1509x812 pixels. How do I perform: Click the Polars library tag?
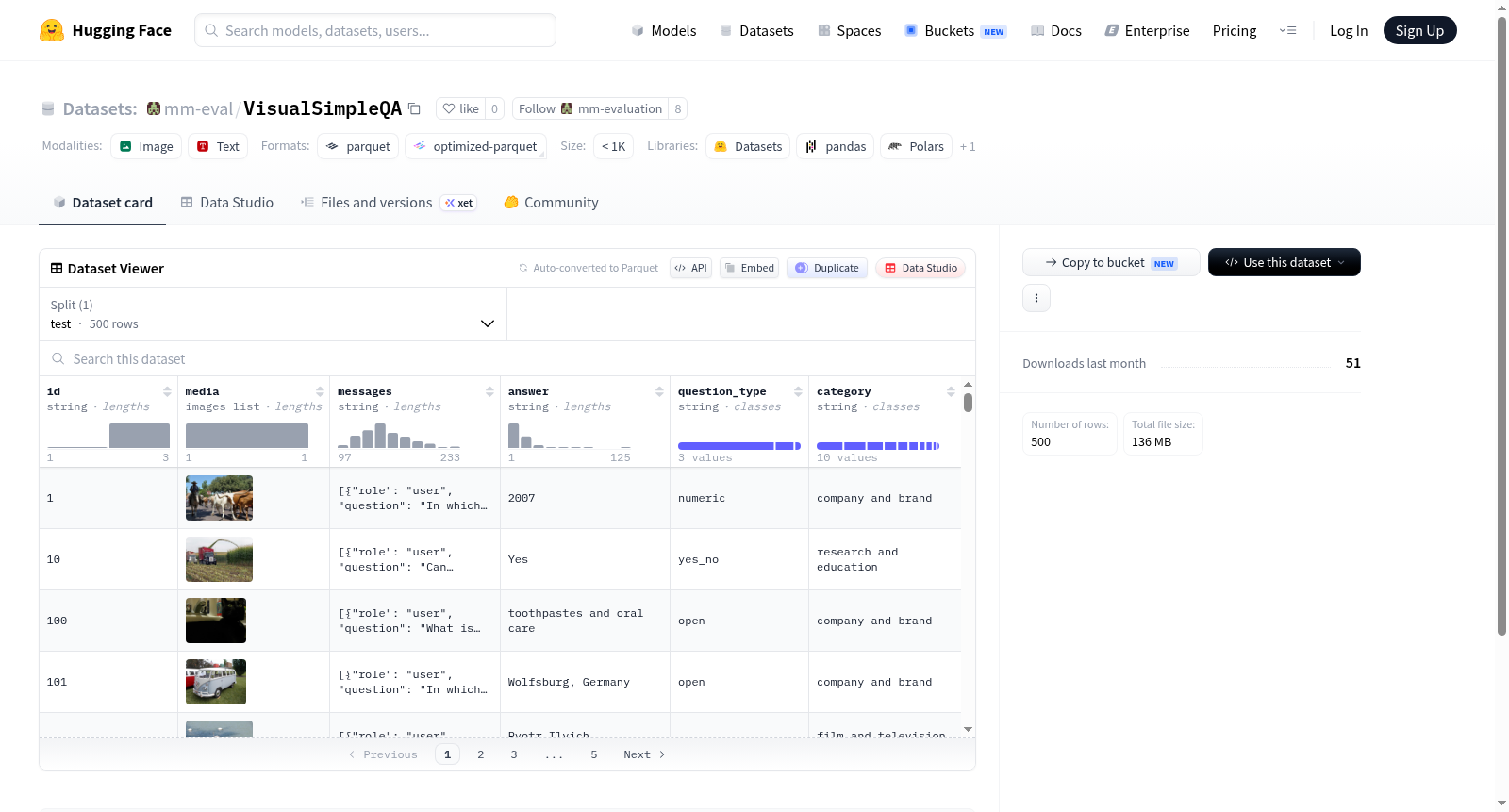[917, 146]
